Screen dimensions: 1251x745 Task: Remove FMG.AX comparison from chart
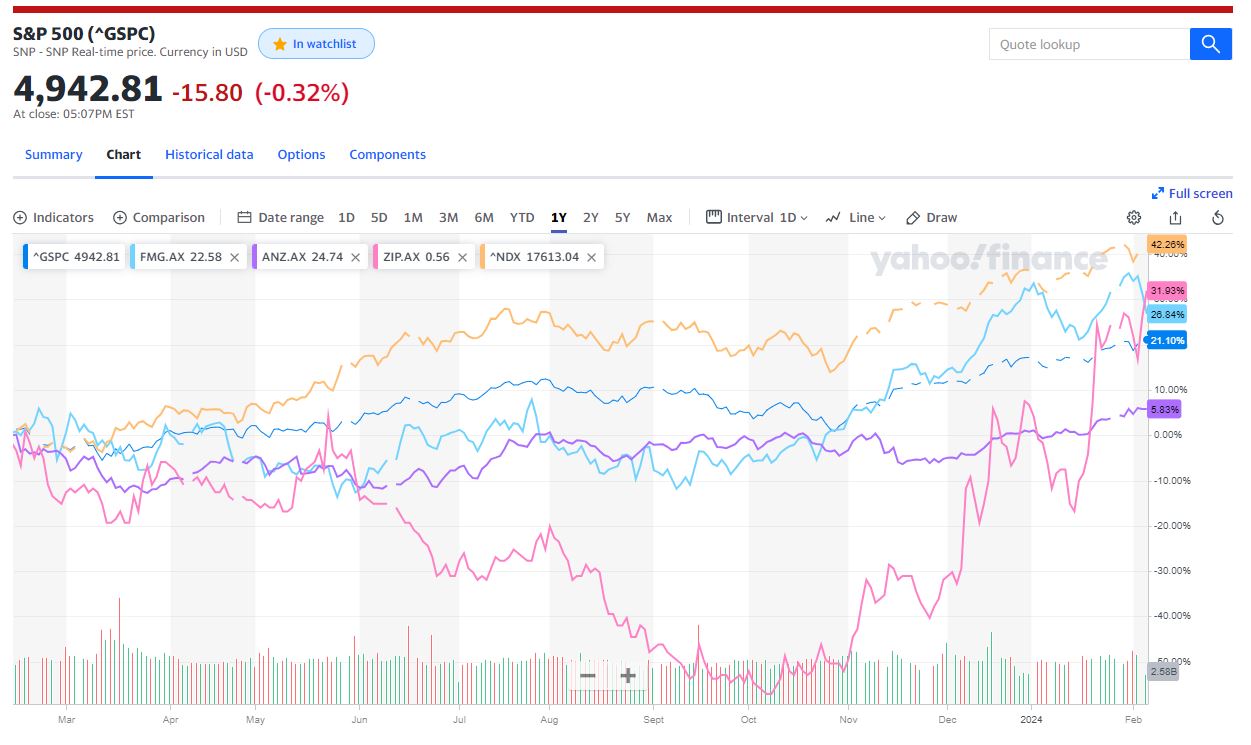tap(234, 257)
